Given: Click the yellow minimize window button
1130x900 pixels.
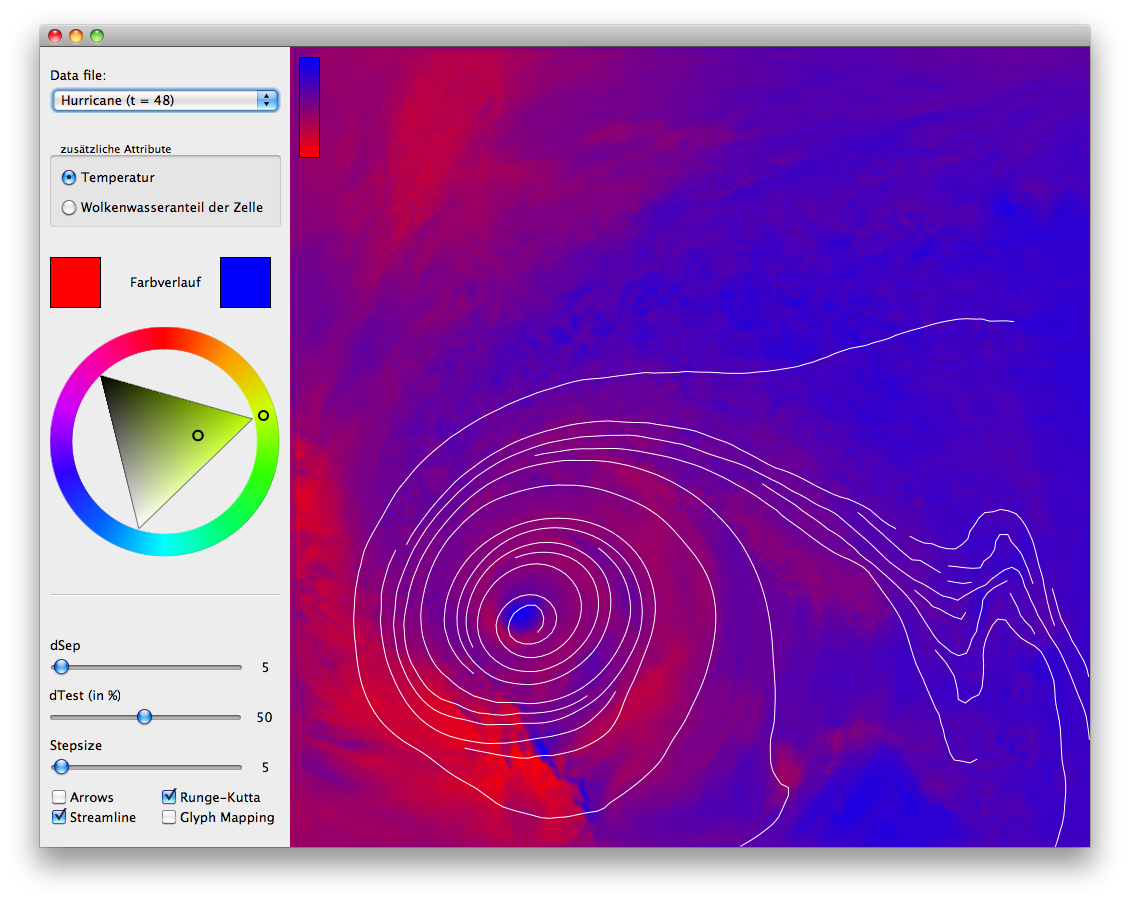Looking at the screenshot, I should click(x=76, y=36).
